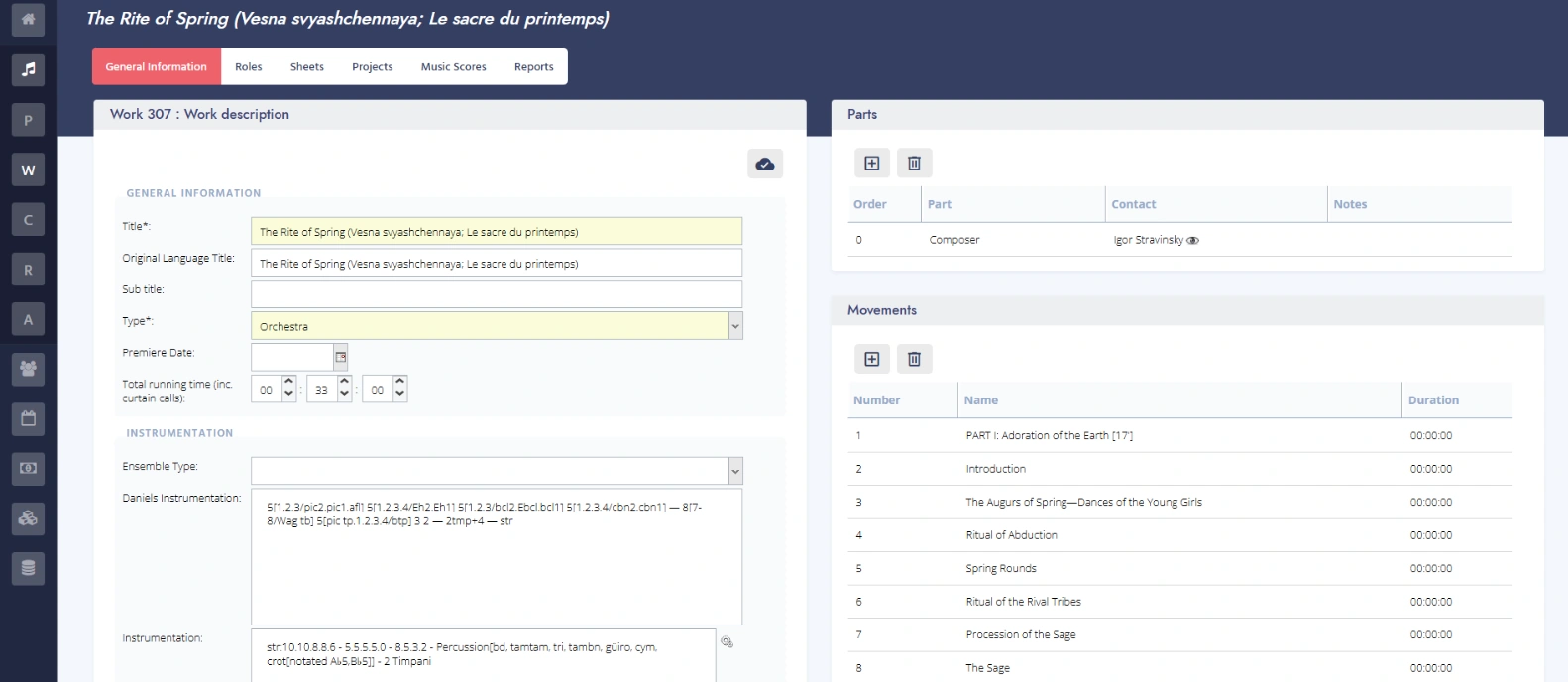The width and height of the screenshot is (1568, 682).
Task: Click trash icon in Movements panel
Action: click(x=914, y=359)
